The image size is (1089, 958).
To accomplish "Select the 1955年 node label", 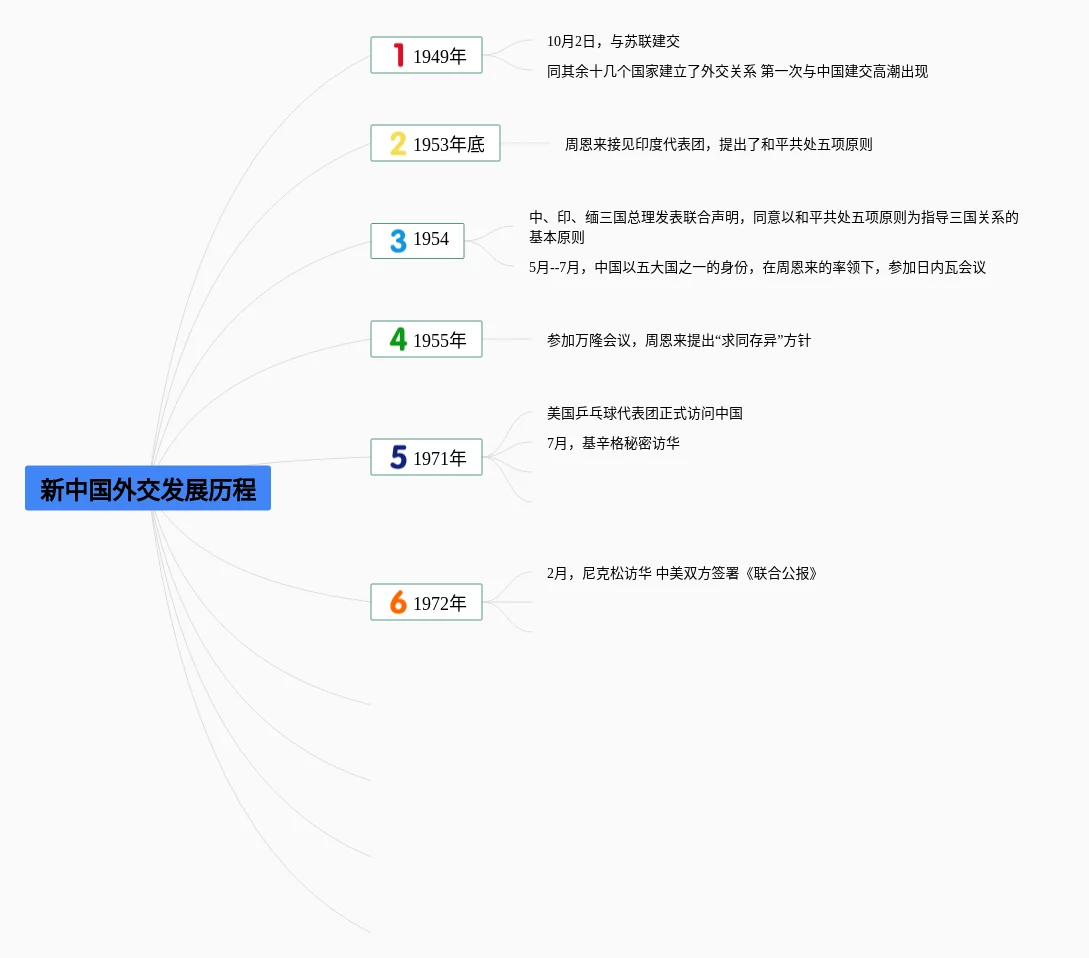I will tap(440, 341).
